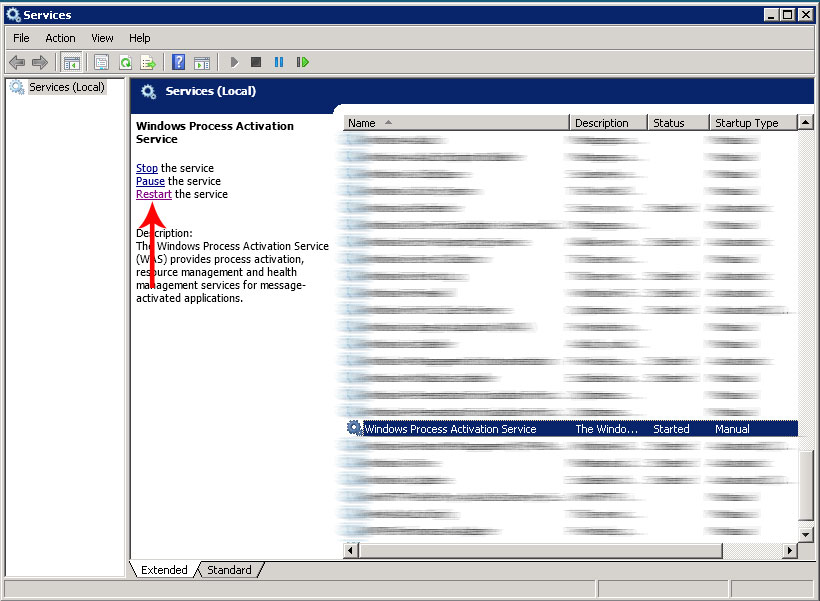The height and width of the screenshot is (601, 820).
Task: Click the Pause Service toolbar icon
Action: [x=279, y=62]
